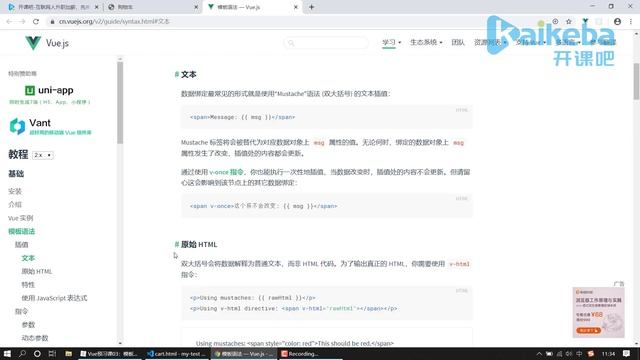Jump to 插值 section in sidebar
The image size is (640, 360).
tap(22, 244)
